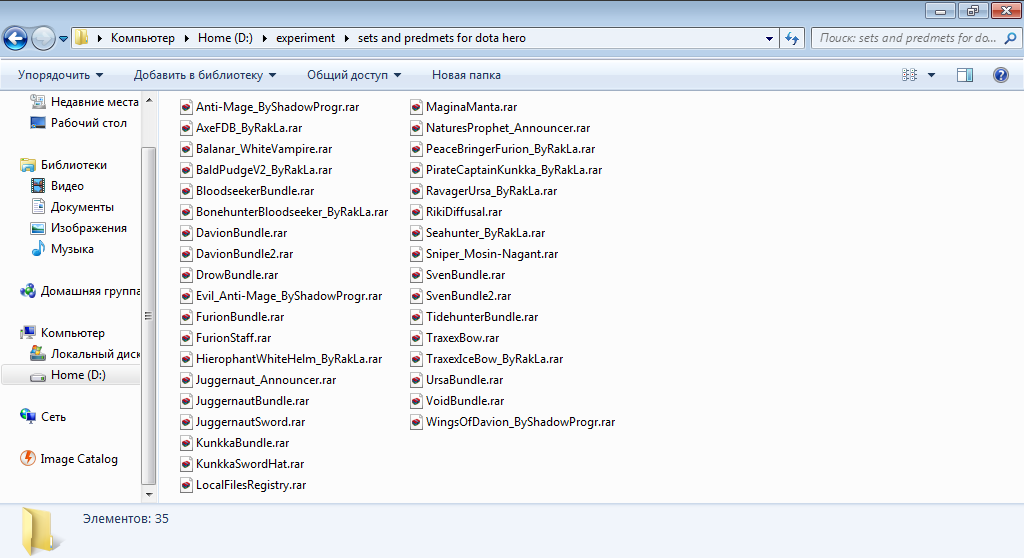Select the MaginaManta.rar archive icon

[416, 107]
